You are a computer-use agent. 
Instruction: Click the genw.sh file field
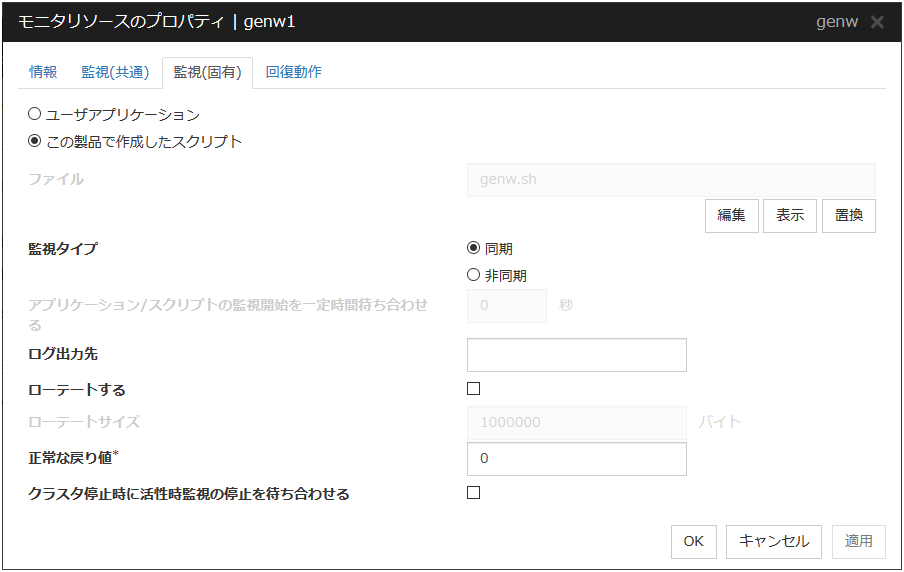[x=670, y=180]
